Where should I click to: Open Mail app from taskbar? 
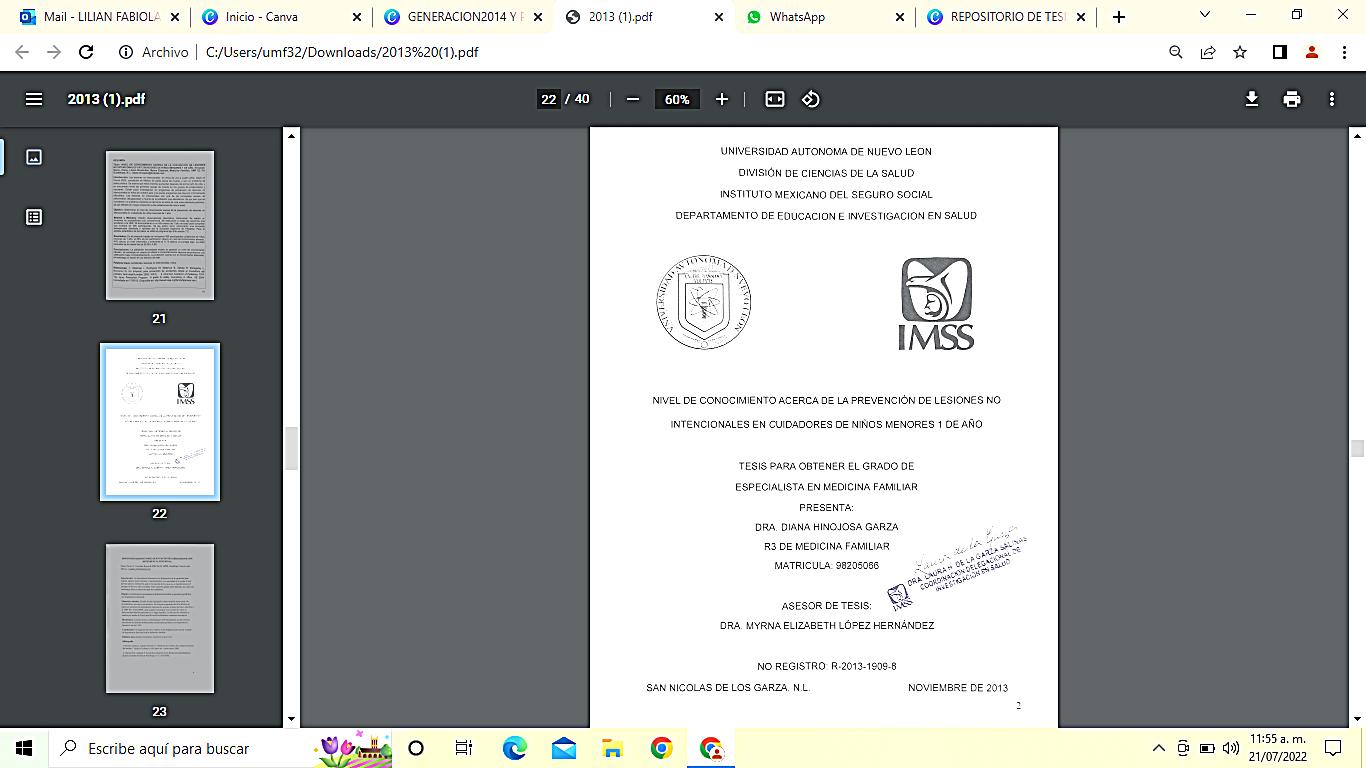pos(563,748)
